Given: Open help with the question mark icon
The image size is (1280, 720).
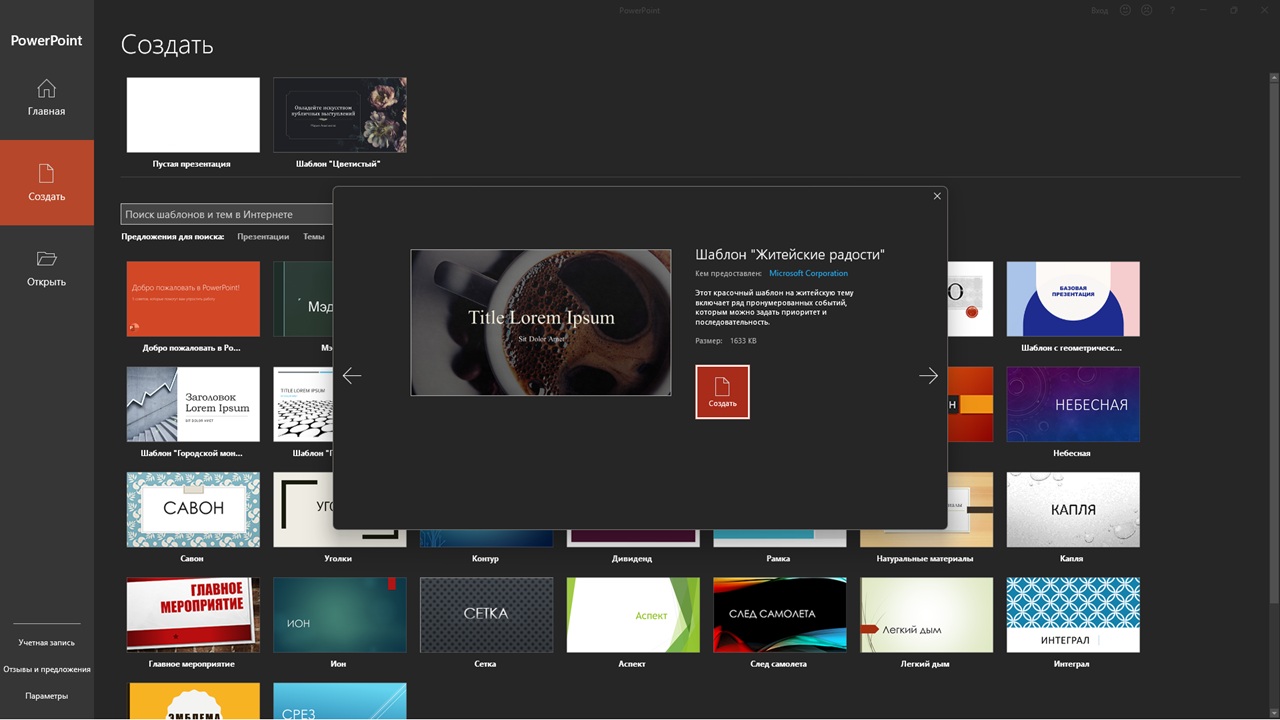Looking at the screenshot, I should 1172,10.
